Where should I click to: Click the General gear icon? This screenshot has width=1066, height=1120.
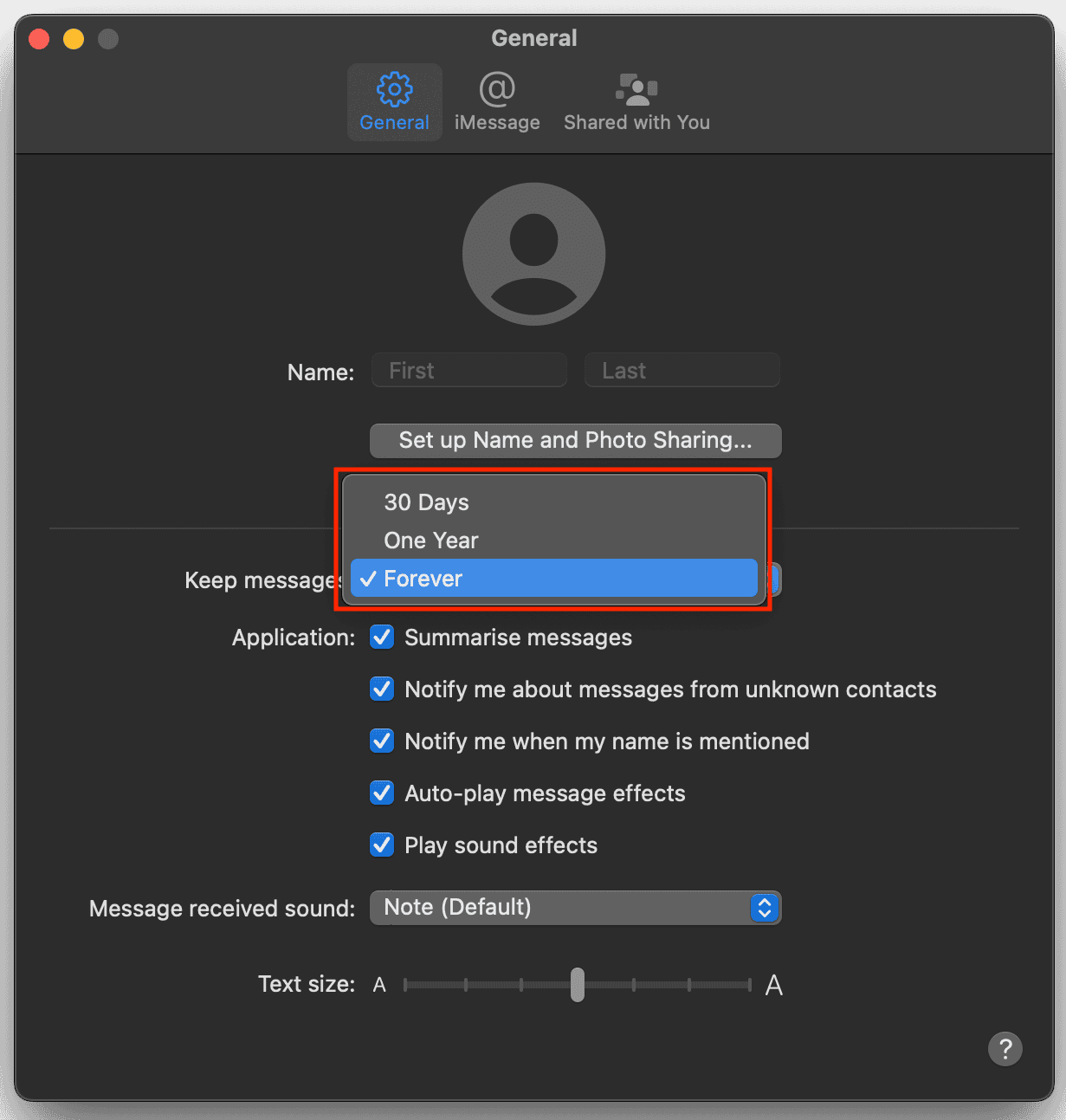[394, 89]
